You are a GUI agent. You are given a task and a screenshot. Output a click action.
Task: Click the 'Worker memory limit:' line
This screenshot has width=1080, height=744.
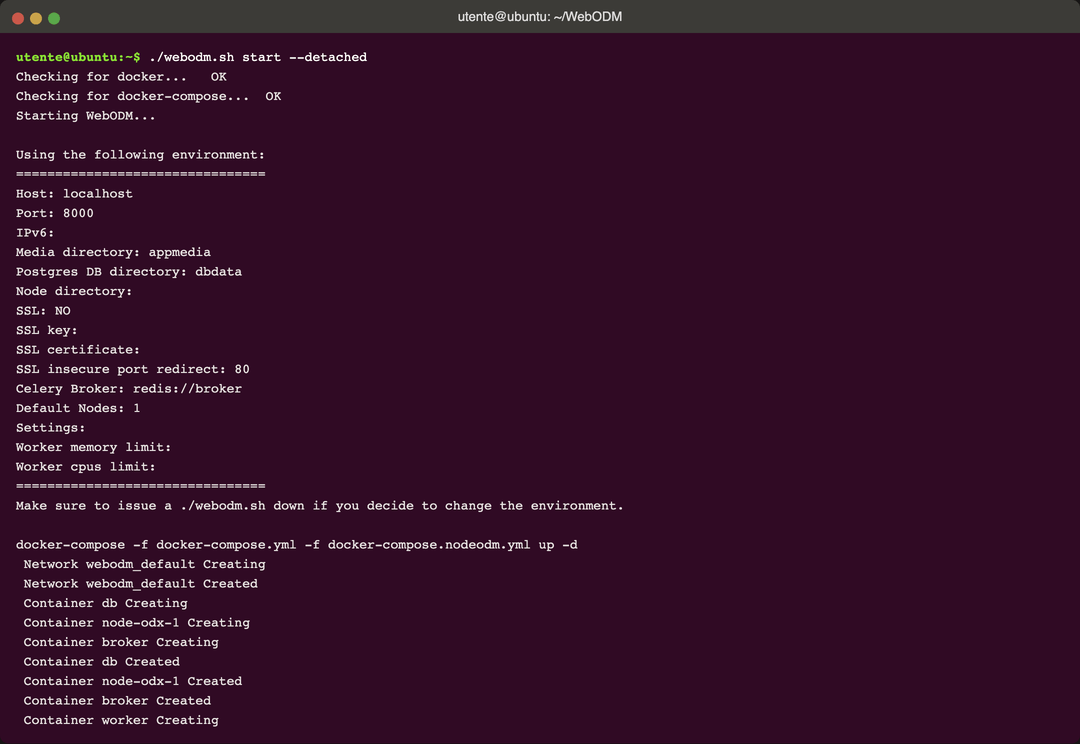93,448
